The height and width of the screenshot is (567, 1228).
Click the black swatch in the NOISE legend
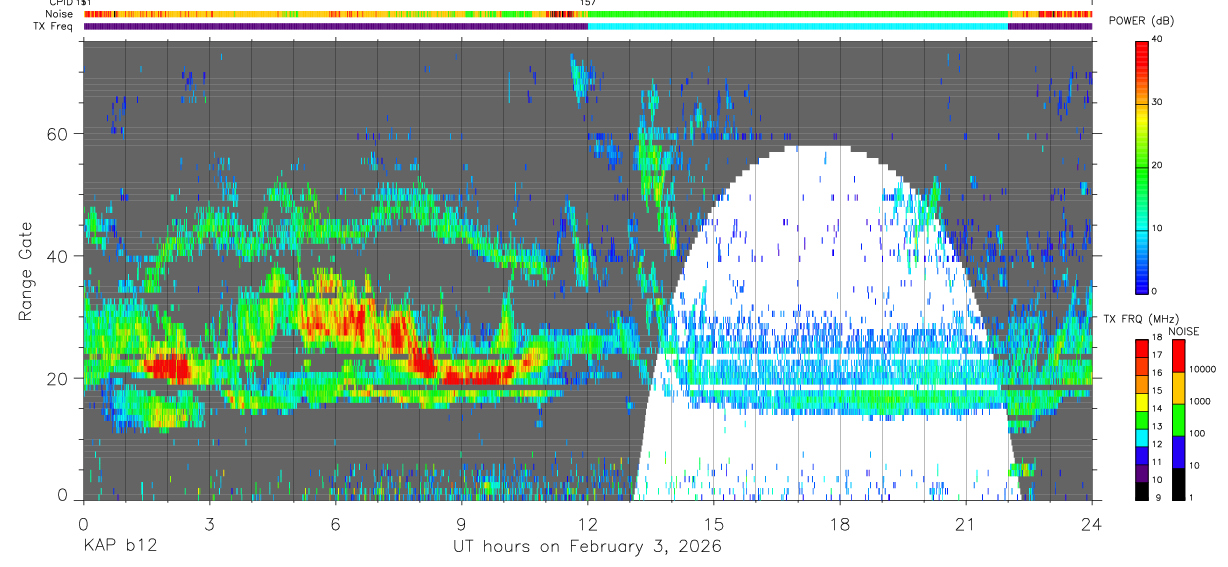[1177, 484]
